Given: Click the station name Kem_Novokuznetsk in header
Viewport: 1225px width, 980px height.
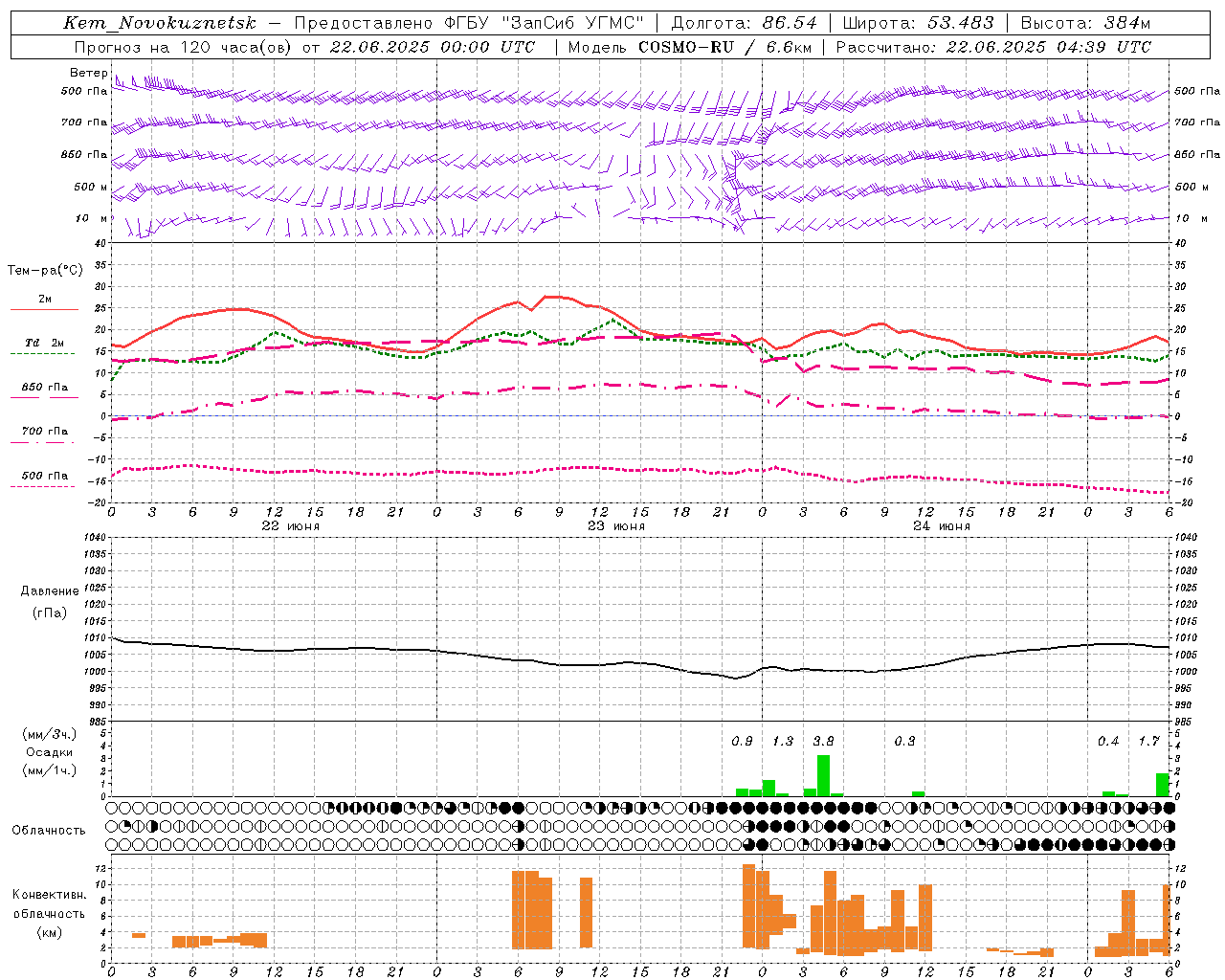Looking at the screenshot, I should coord(160,23).
